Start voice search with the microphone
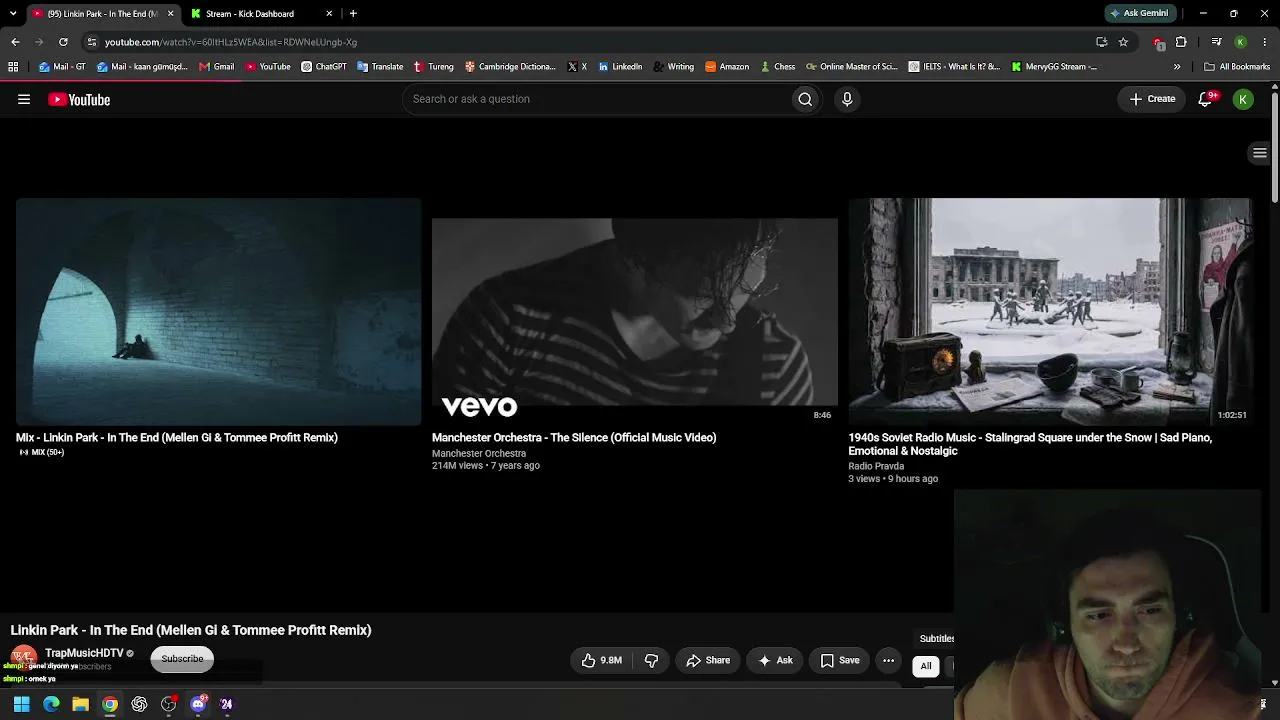Viewport: 1280px width, 720px height. (x=847, y=99)
